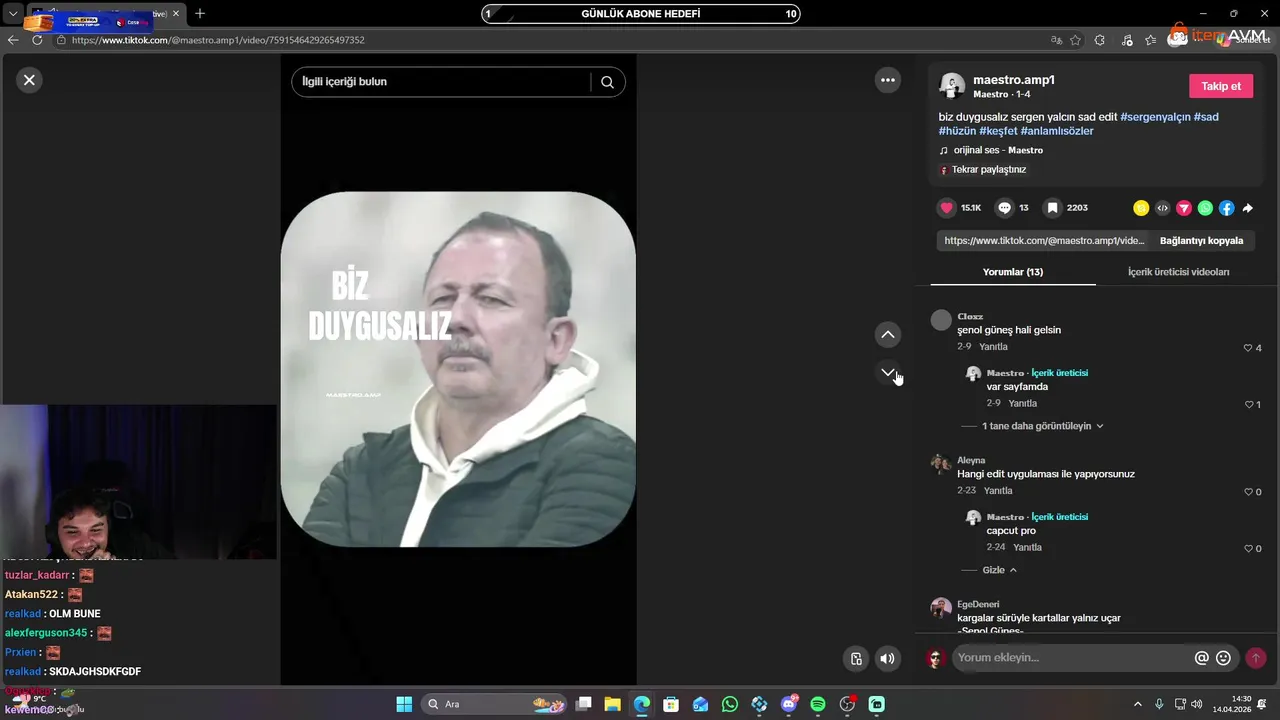Screen dimensions: 1280x720
Task: Open hashtag #sad
Action: click(1206, 117)
